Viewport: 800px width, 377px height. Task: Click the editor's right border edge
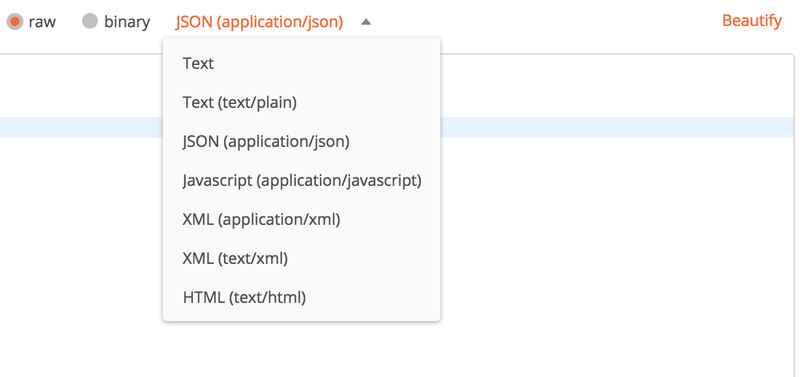[x=793, y=214]
